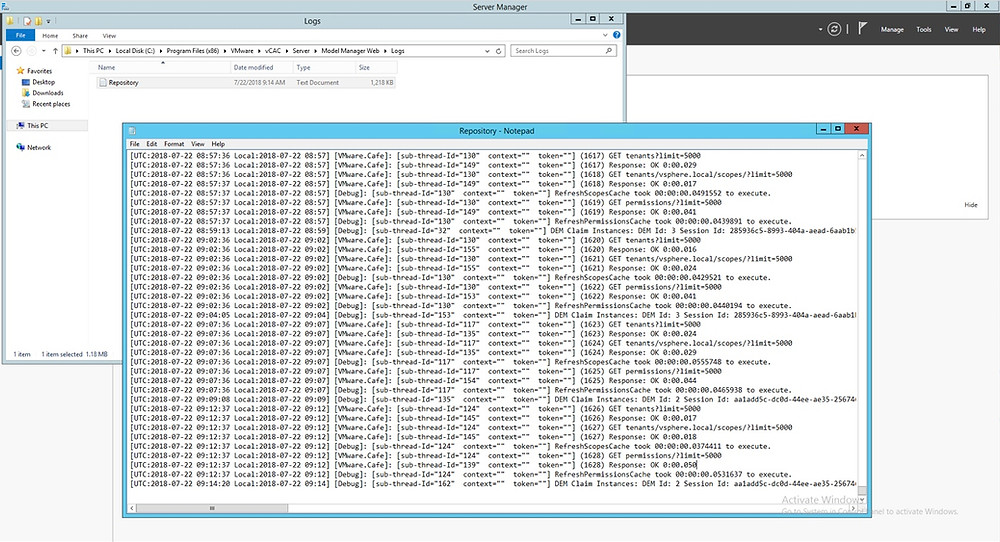
Task: Click the Logs window folder icon
Action: click(10, 21)
